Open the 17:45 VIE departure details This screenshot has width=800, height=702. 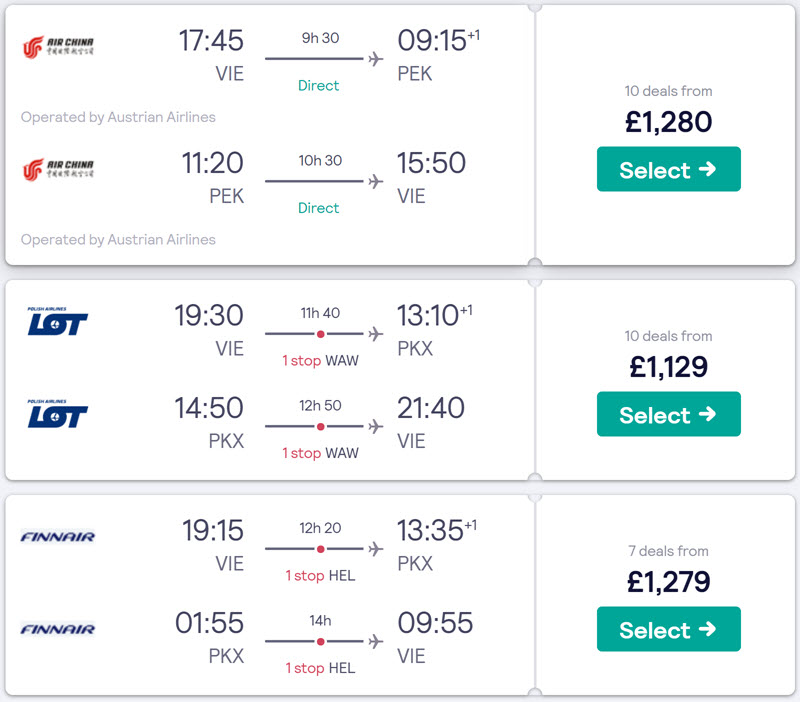click(x=211, y=55)
